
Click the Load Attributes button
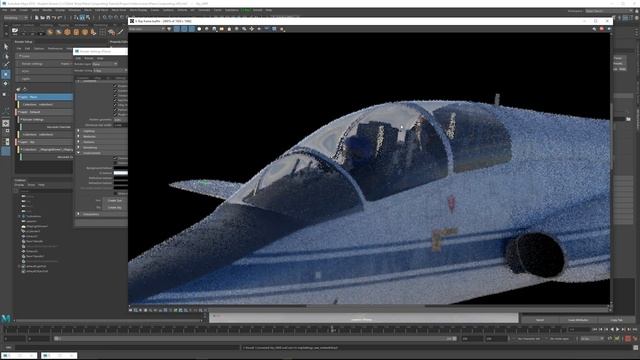tap(578, 320)
